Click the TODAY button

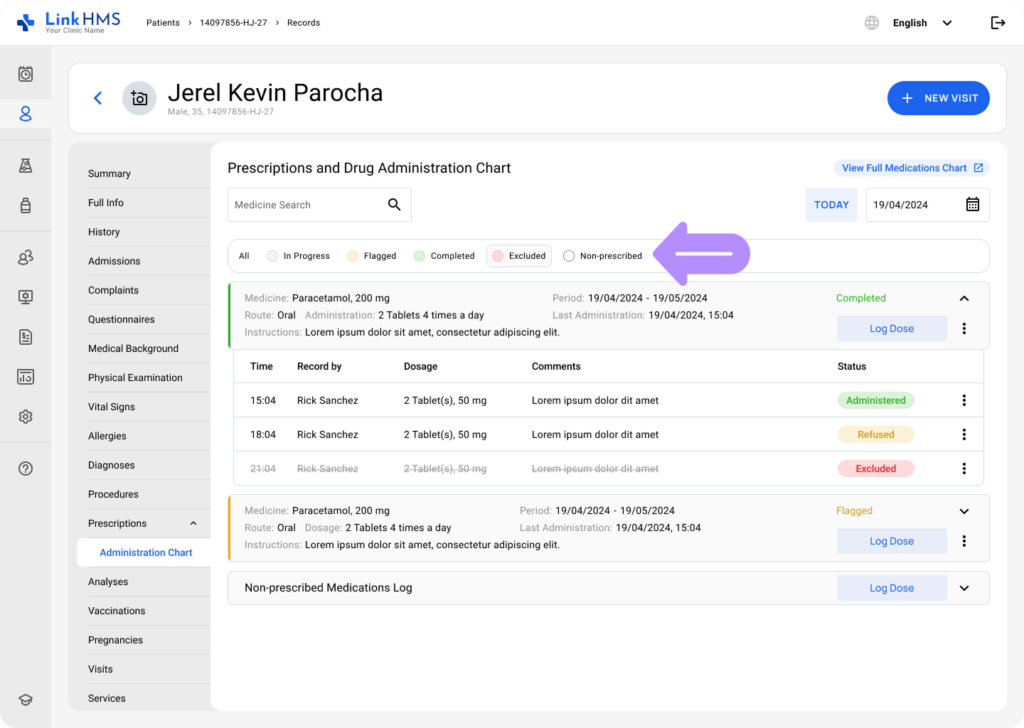click(x=831, y=205)
